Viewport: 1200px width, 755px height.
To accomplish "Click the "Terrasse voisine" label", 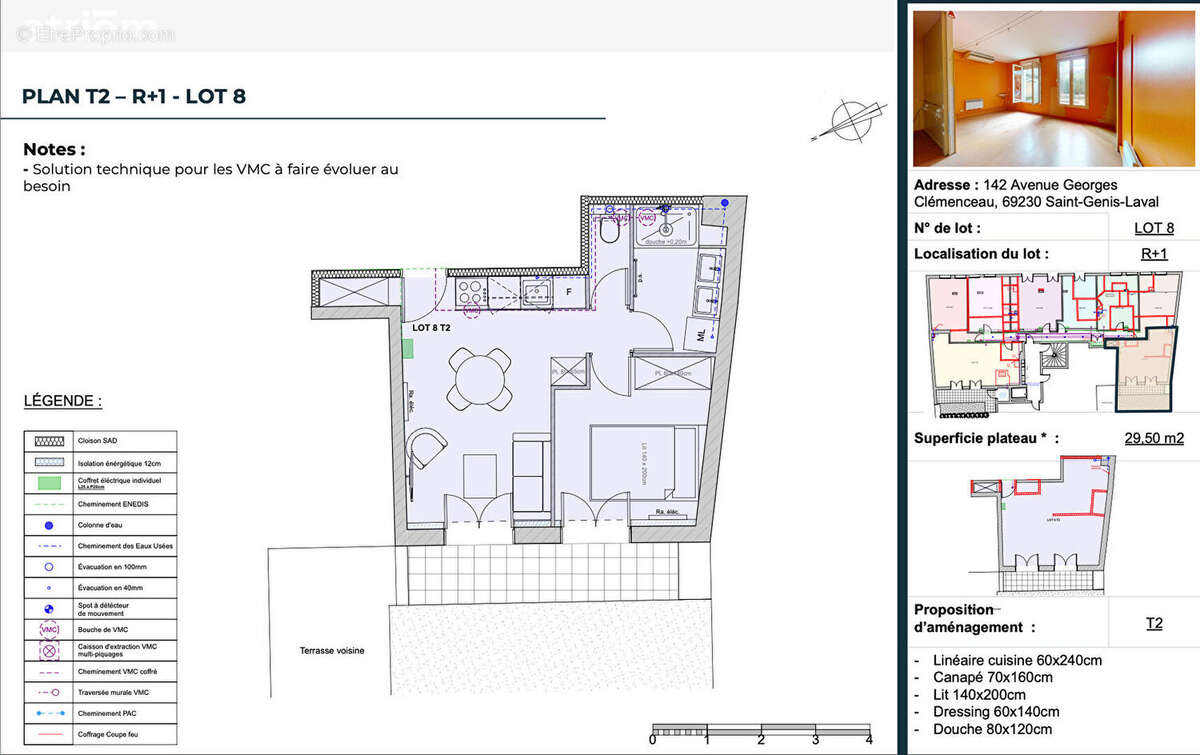I will [x=332, y=651].
